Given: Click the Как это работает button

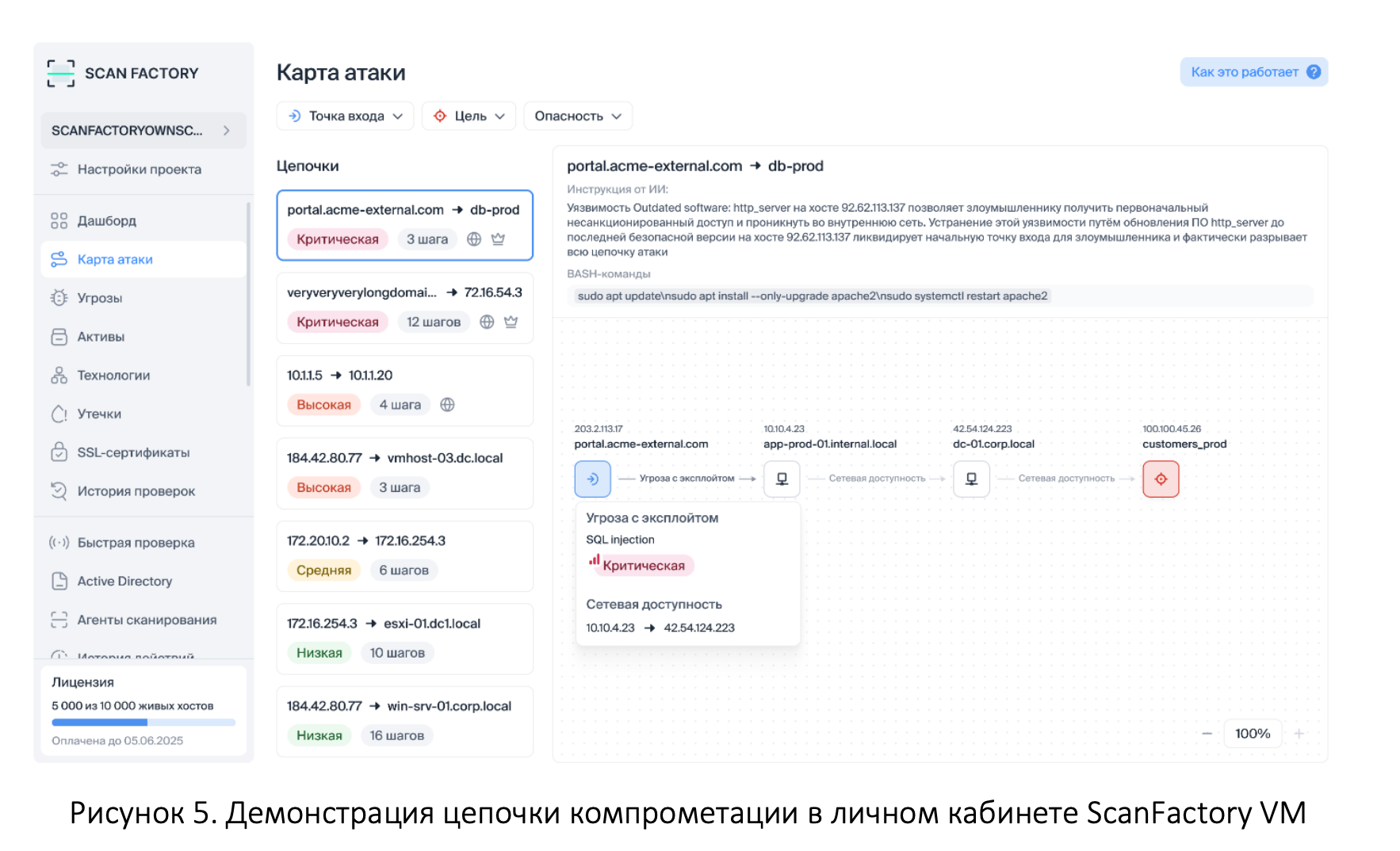Looking at the screenshot, I should 1253,72.
